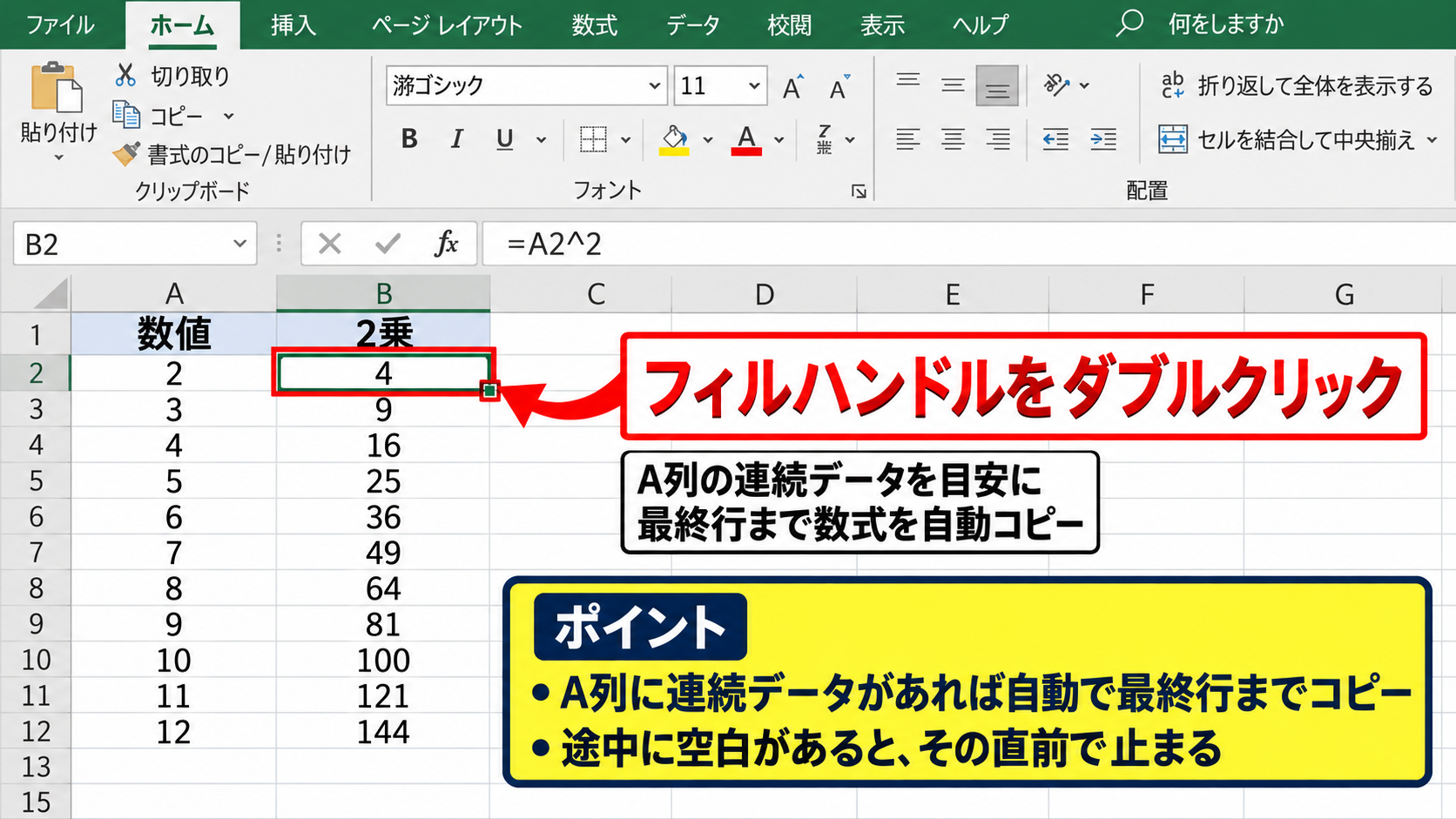
Task: Click the increase indent icon
Action: (x=1103, y=139)
